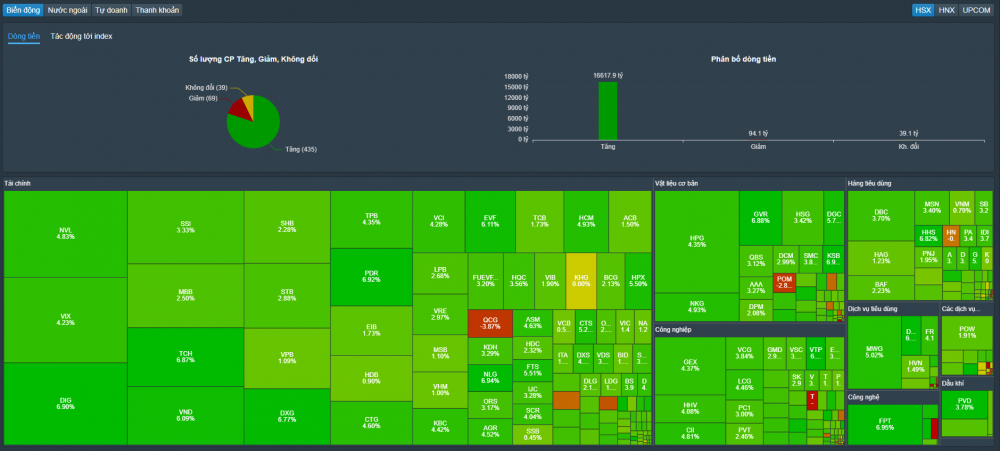Select the NKG 4.93% tile
The width and height of the screenshot is (1000, 451).
[697, 307]
